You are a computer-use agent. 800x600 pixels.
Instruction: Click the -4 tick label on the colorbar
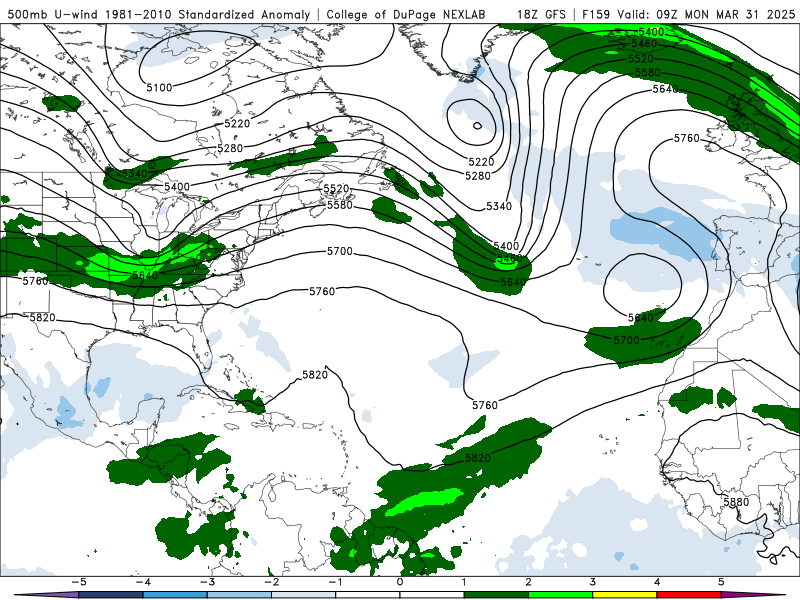coord(143,582)
